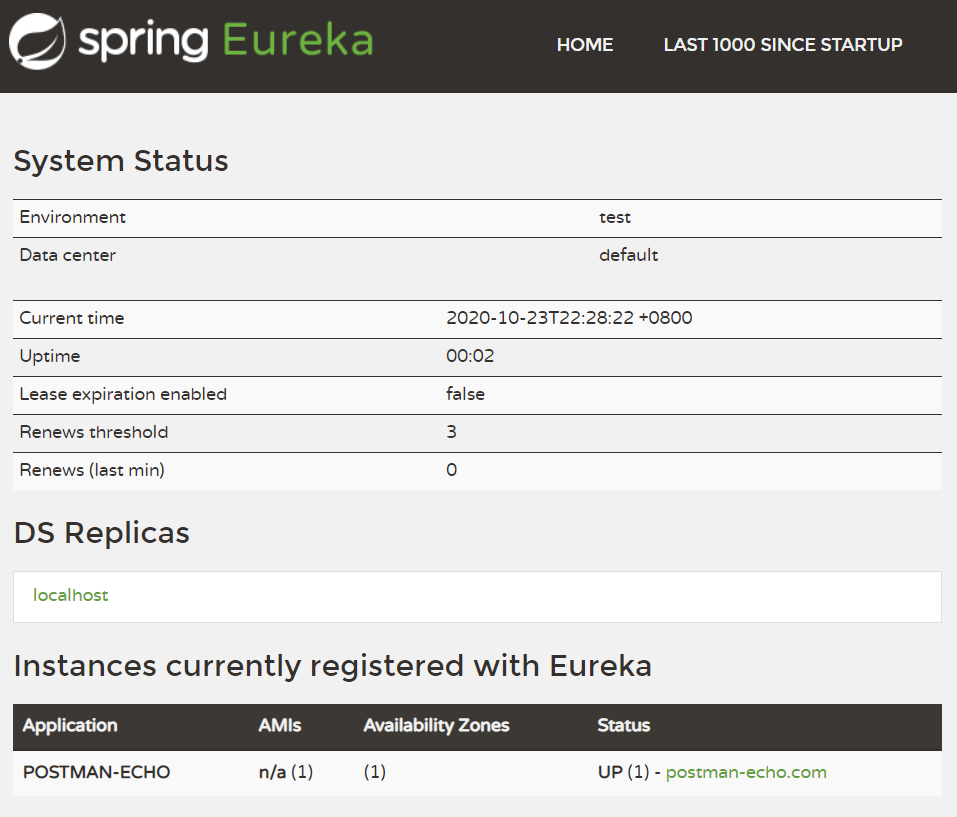Click the Application column header
This screenshot has width=957, height=817.
point(70,725)
